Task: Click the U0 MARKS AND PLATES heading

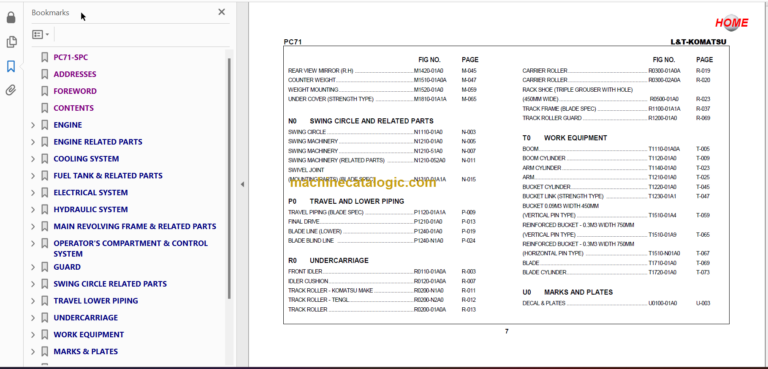Action: 568,293
